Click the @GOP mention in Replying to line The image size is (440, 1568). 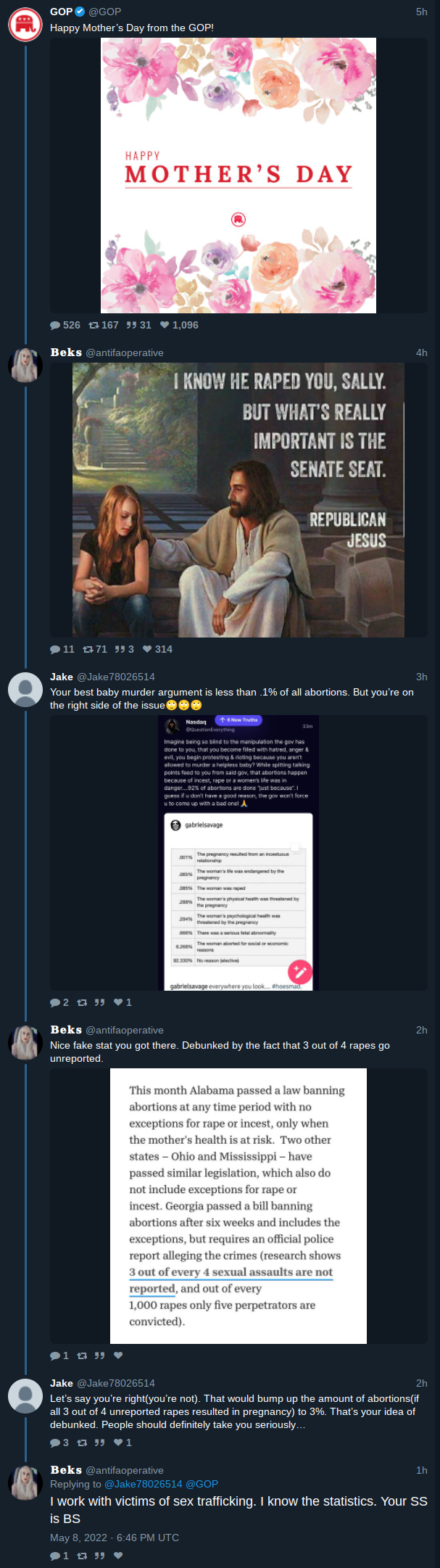(x=202, y=1484)
